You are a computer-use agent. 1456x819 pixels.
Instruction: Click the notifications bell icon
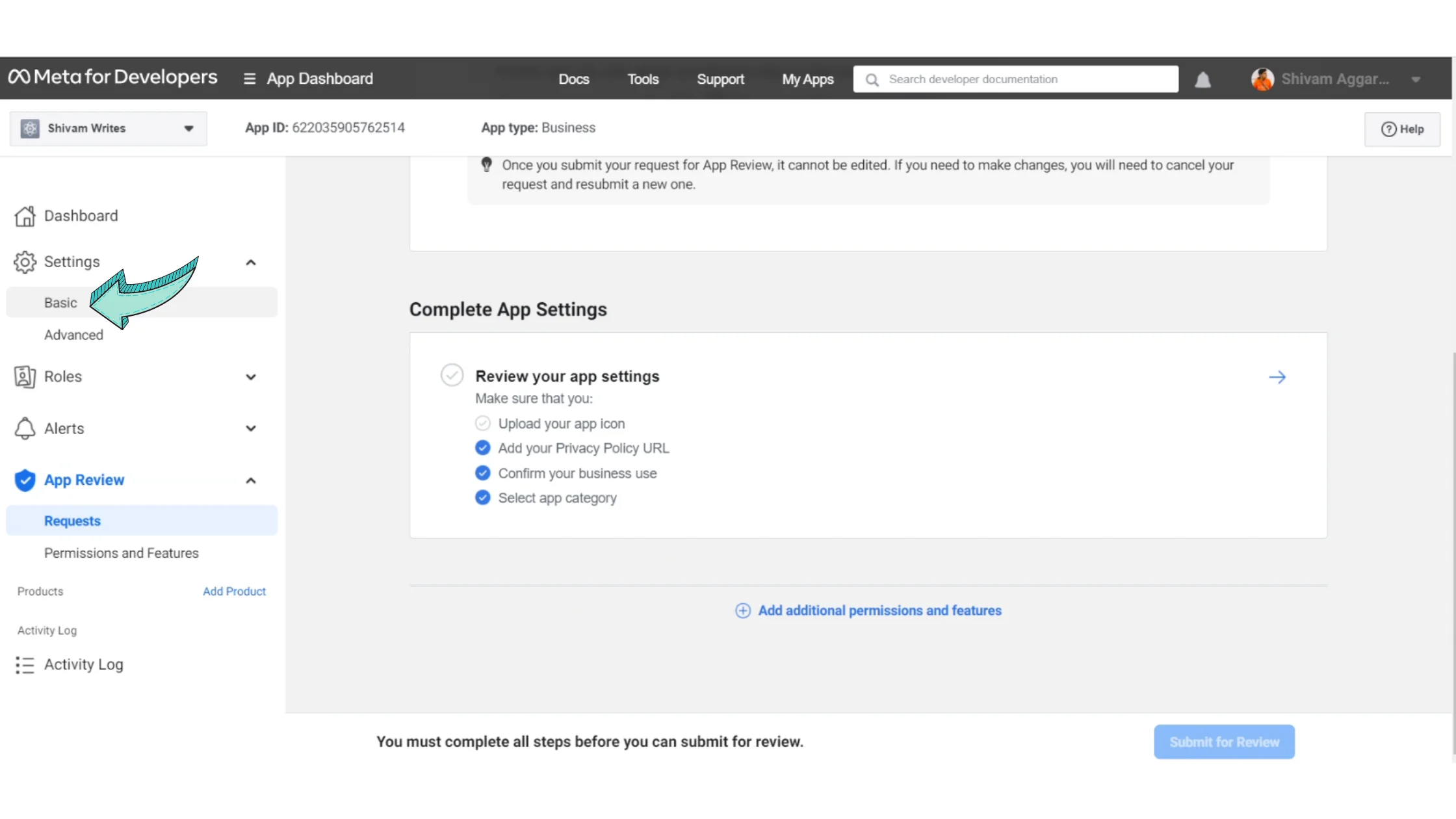click(x=1202, y=79)
